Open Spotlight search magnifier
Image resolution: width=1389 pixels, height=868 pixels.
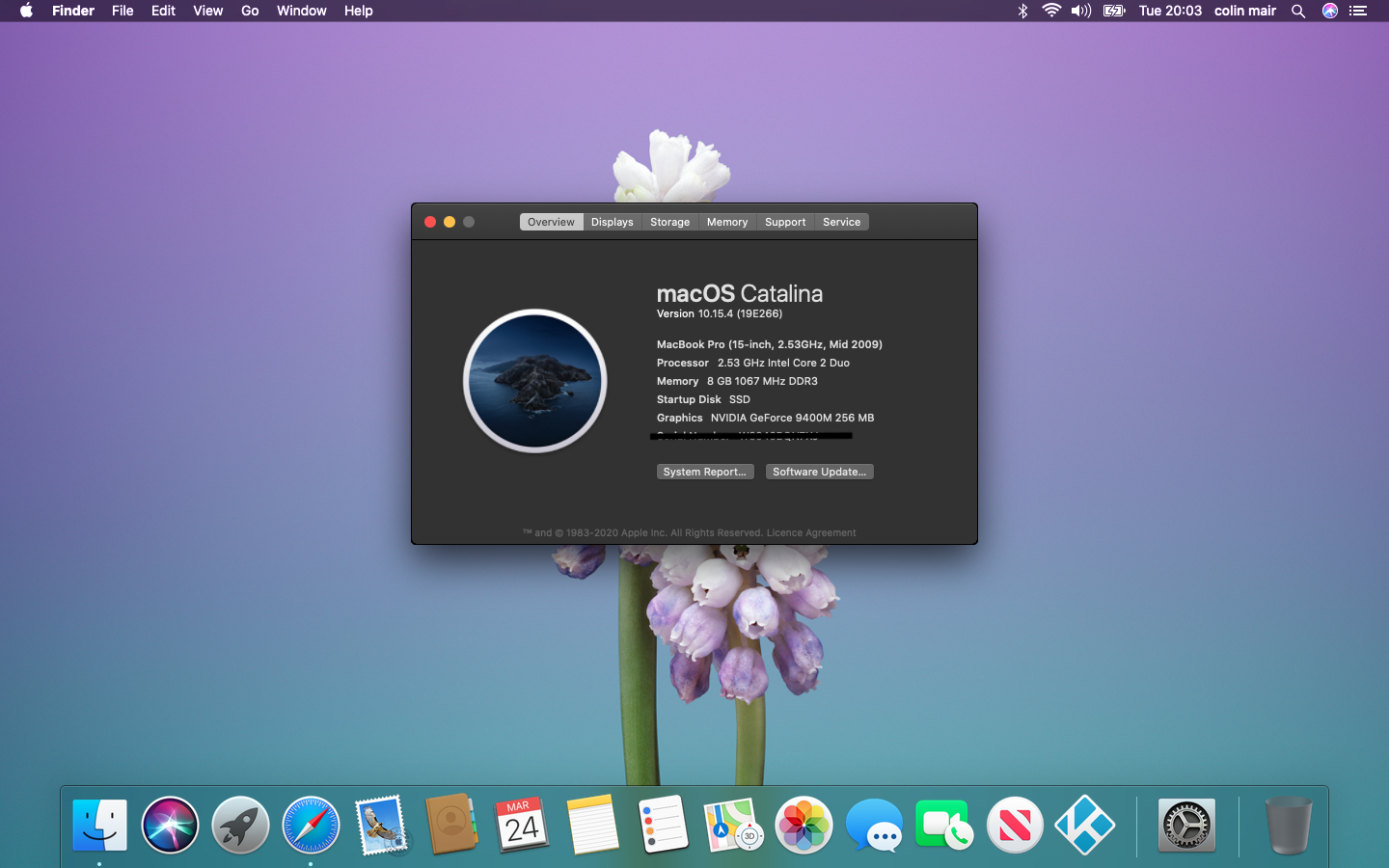[1298, 11]
